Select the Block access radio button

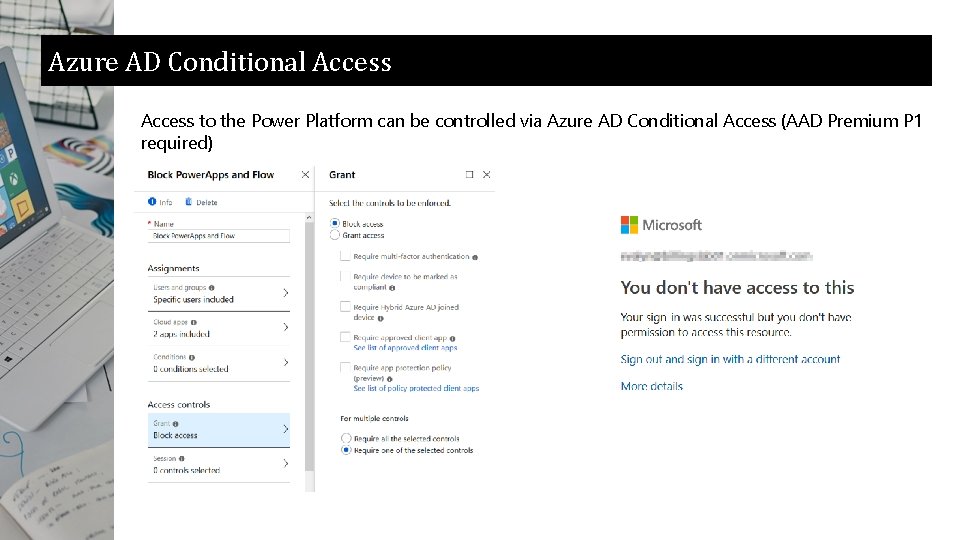coord(335,224)
